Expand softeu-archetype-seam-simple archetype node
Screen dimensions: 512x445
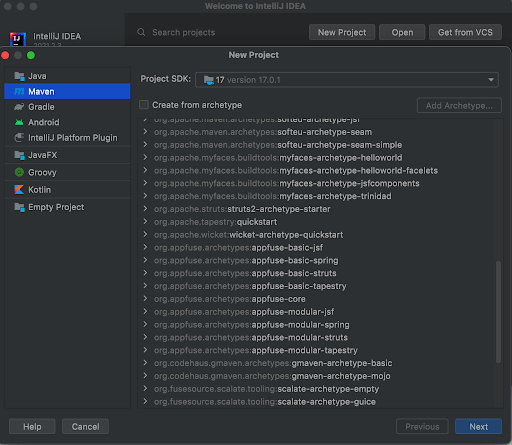145,144
